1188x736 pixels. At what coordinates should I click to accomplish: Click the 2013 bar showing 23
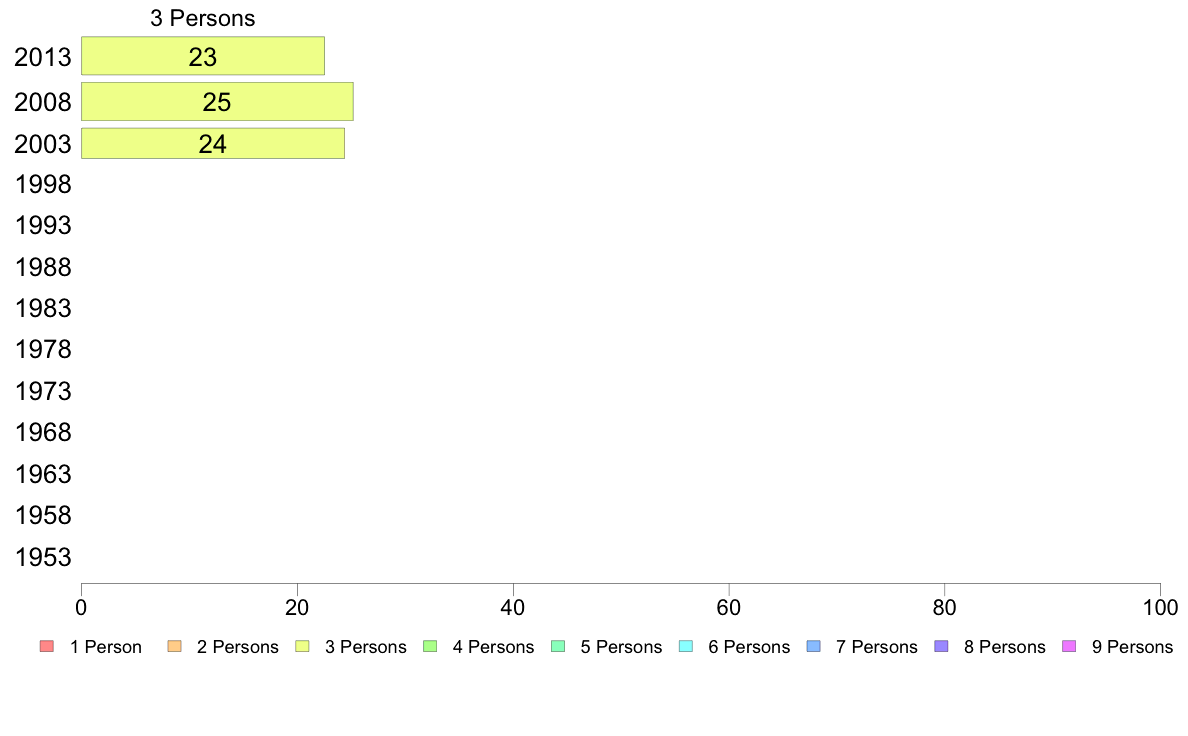click(203, 56)
